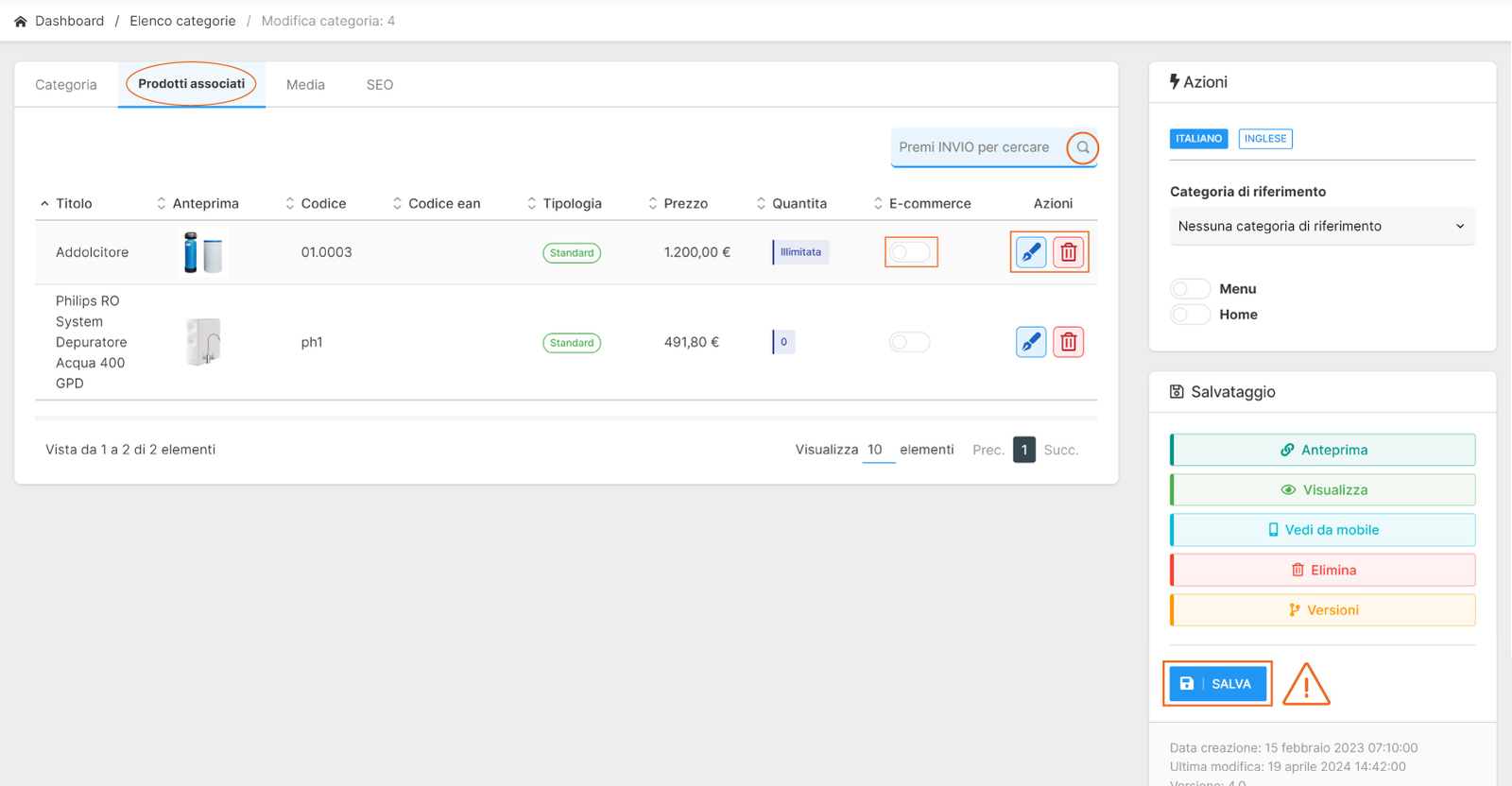Switch to the Media tab
This screenshot has height=786, width=1512.
pos(305,85)
